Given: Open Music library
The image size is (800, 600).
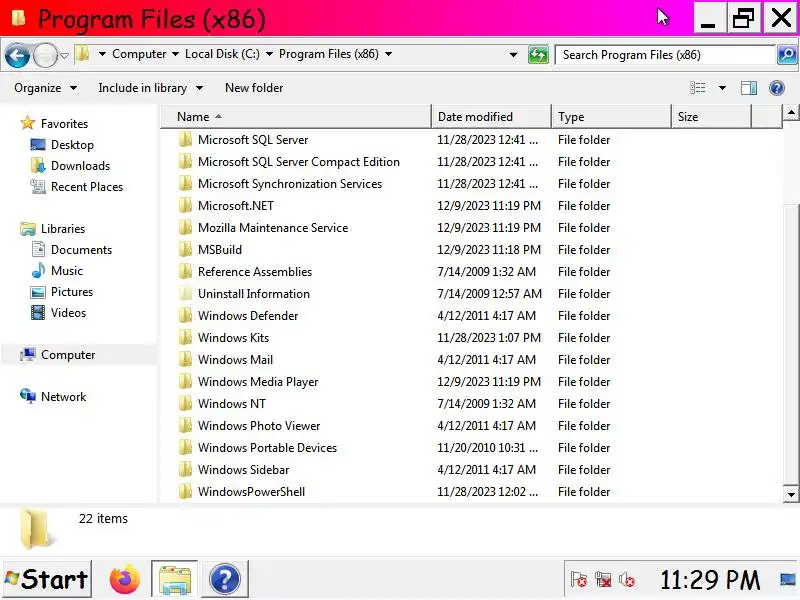Looking at the screenshot, I should [66, 271].
